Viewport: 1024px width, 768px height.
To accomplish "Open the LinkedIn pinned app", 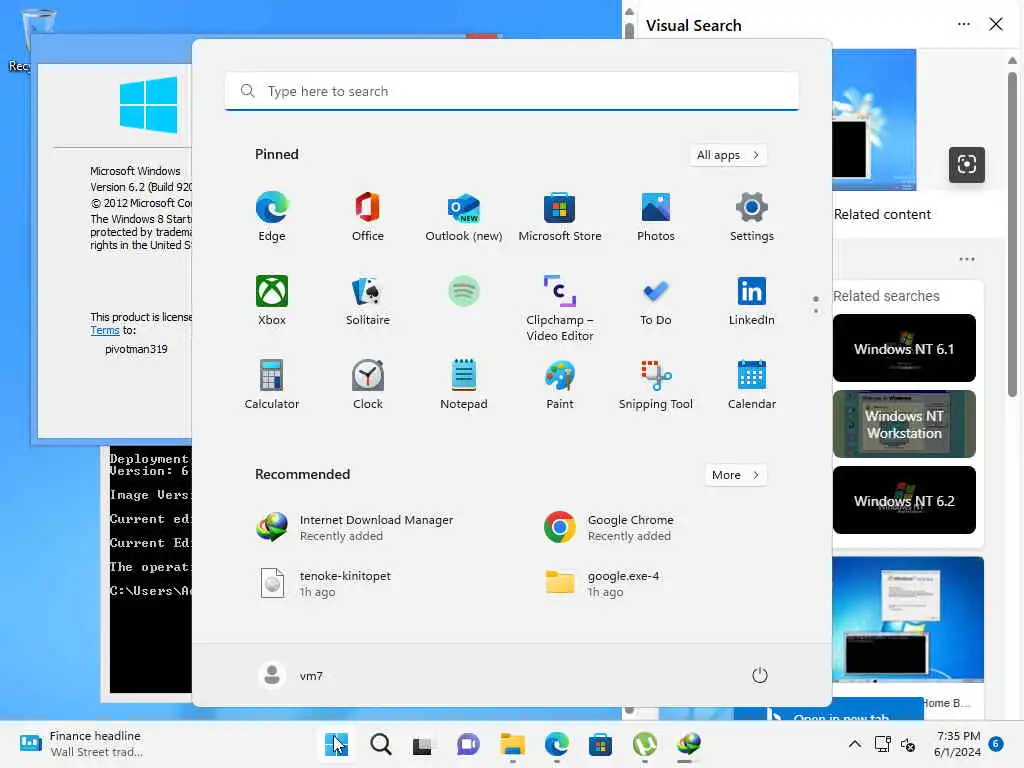I will 752,301.
